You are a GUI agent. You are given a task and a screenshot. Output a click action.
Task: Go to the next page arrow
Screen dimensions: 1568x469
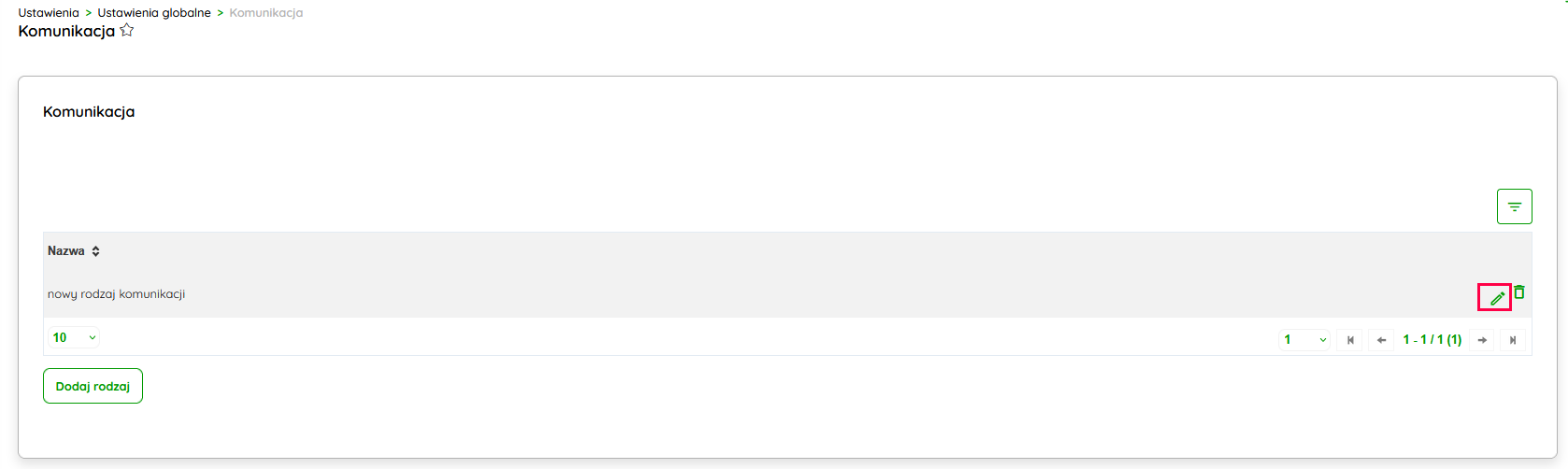1482,340
